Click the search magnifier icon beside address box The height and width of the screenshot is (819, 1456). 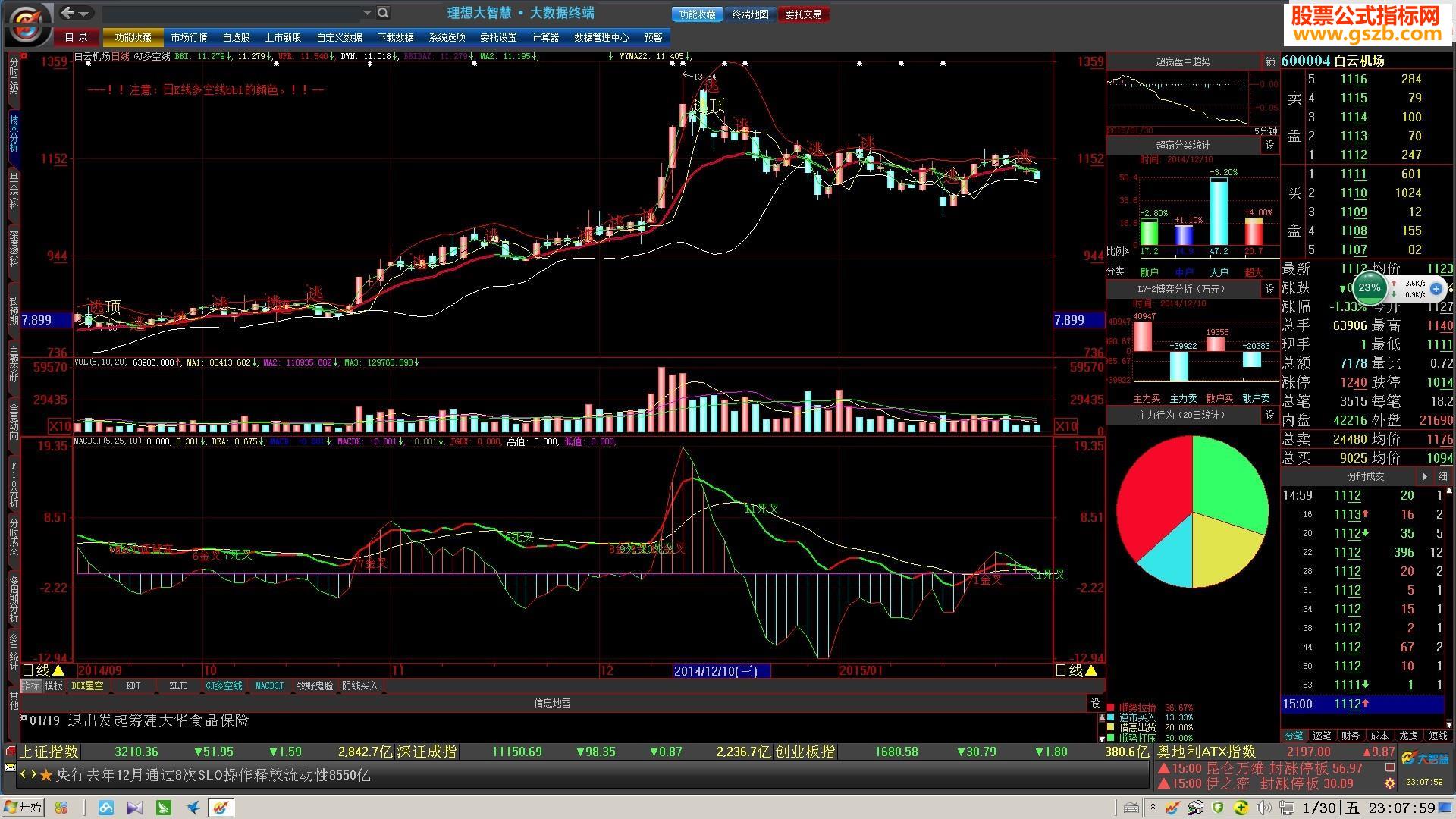[x=383, y=13]
